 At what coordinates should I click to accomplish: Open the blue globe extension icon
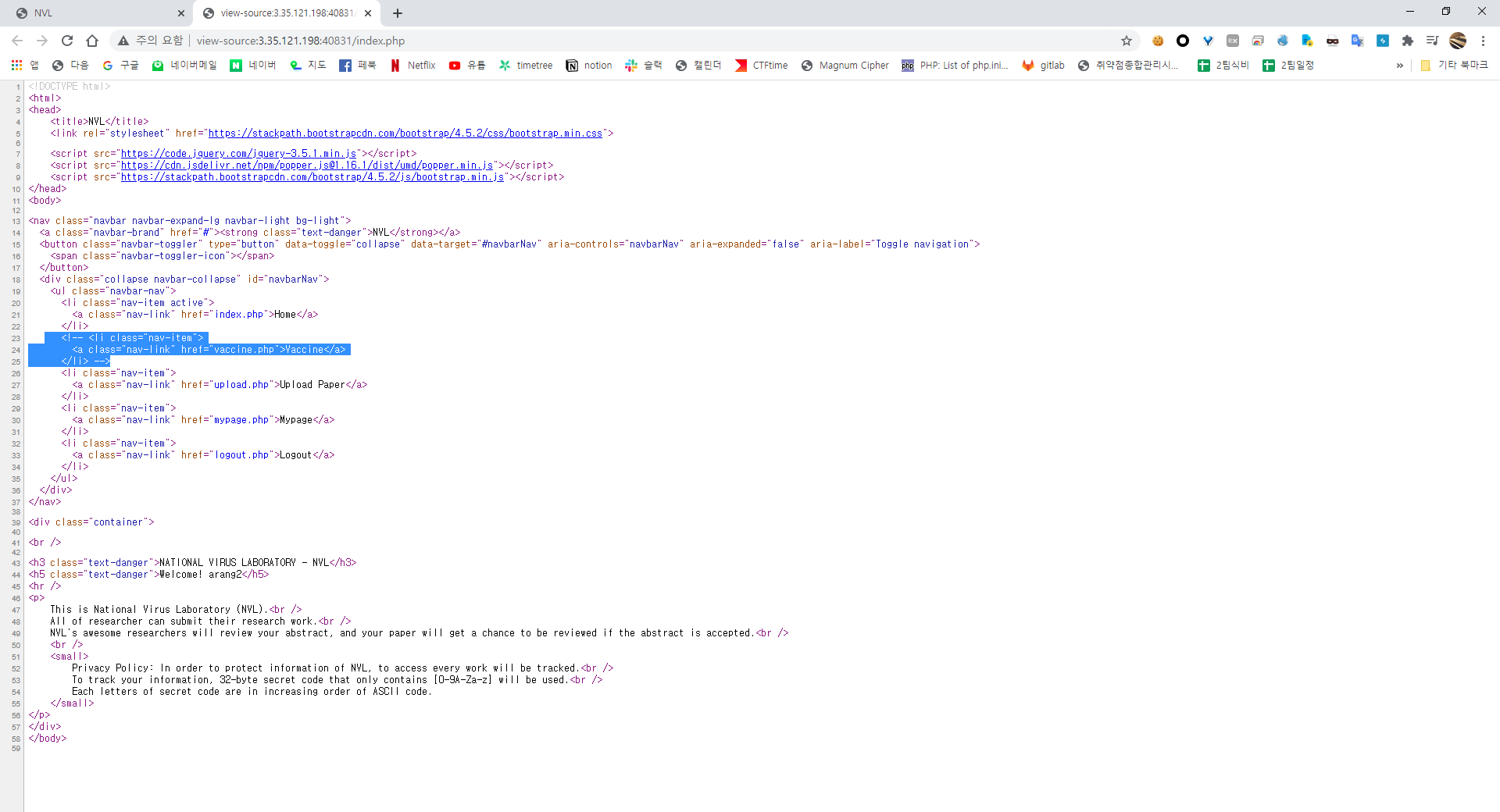click(x=1283, y=41)
